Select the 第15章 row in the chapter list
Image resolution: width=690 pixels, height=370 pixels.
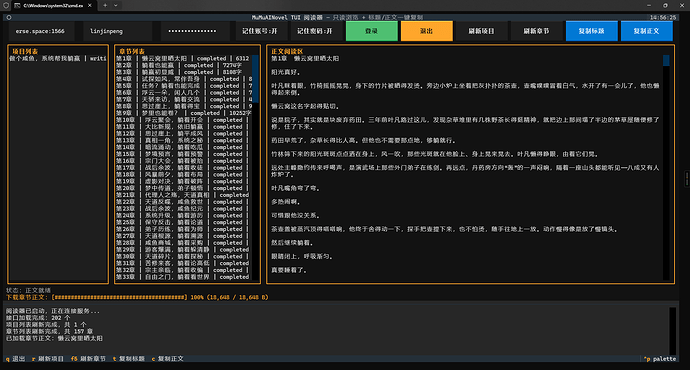pyautogui.click(x=184, y=154)
